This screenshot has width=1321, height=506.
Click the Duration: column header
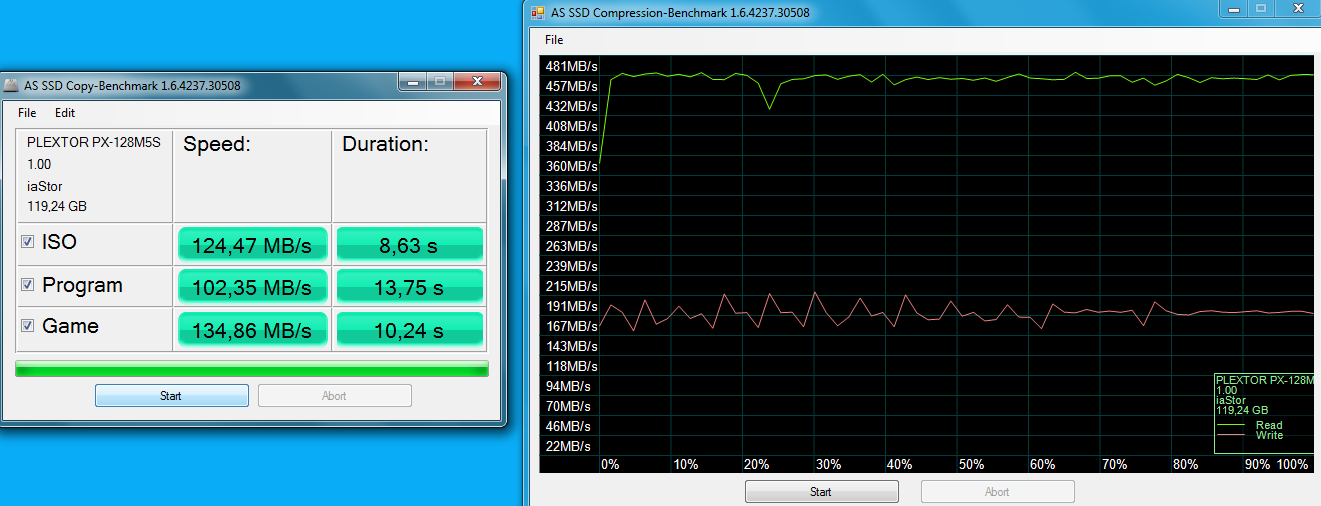coord(385,144)
